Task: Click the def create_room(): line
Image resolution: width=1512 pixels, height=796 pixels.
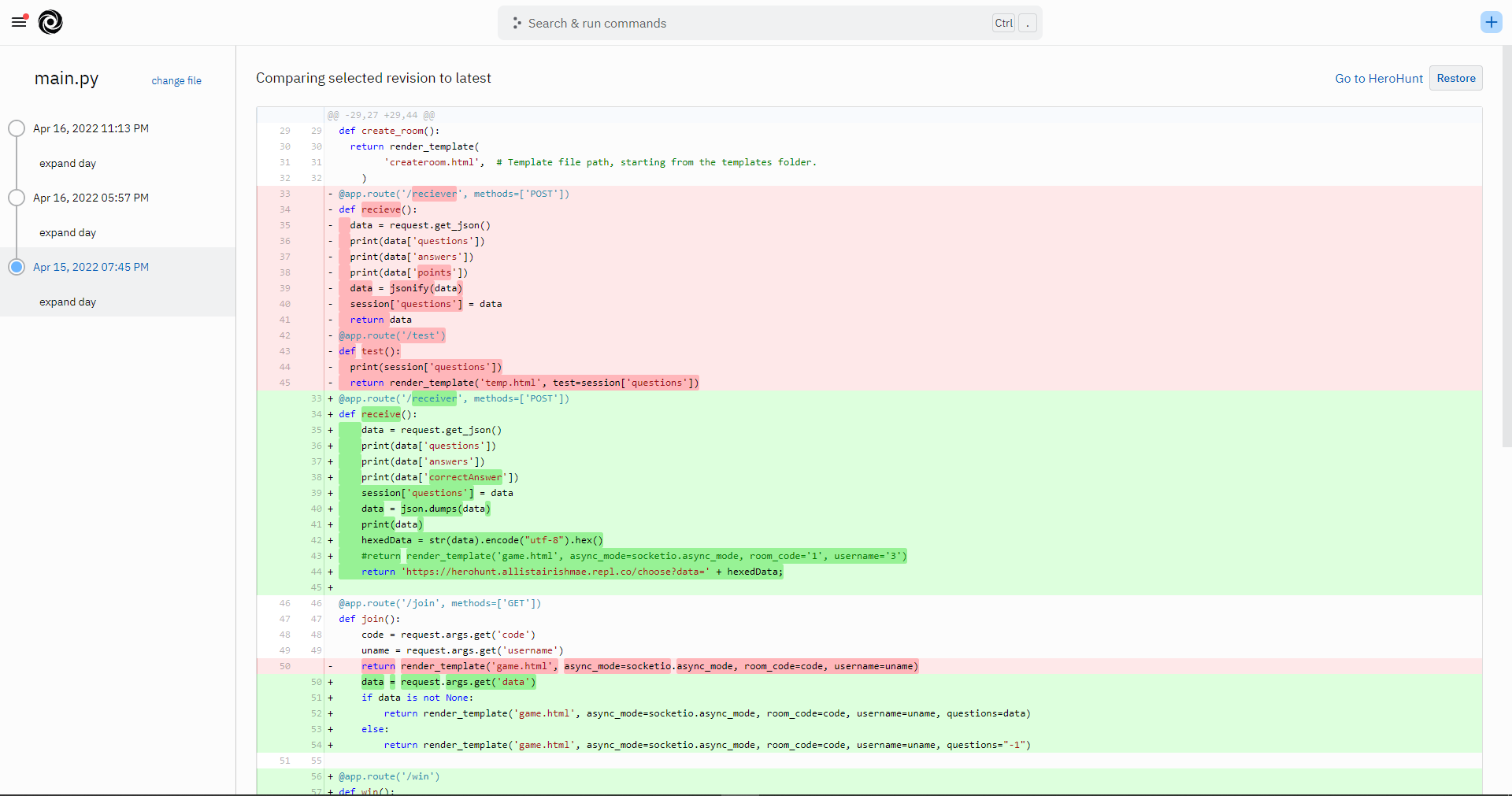Action: tap(869, 131)
